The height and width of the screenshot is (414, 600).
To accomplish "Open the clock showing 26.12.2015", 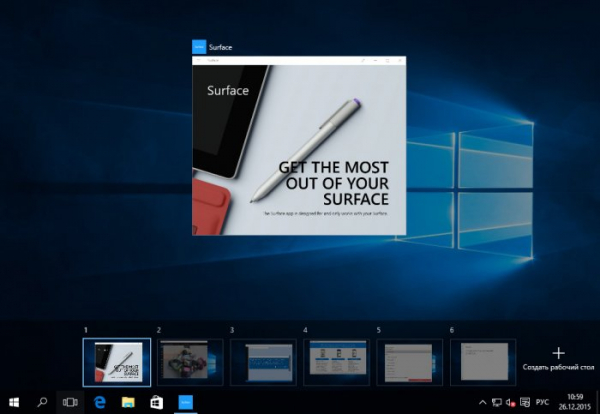I will (575, 402).
